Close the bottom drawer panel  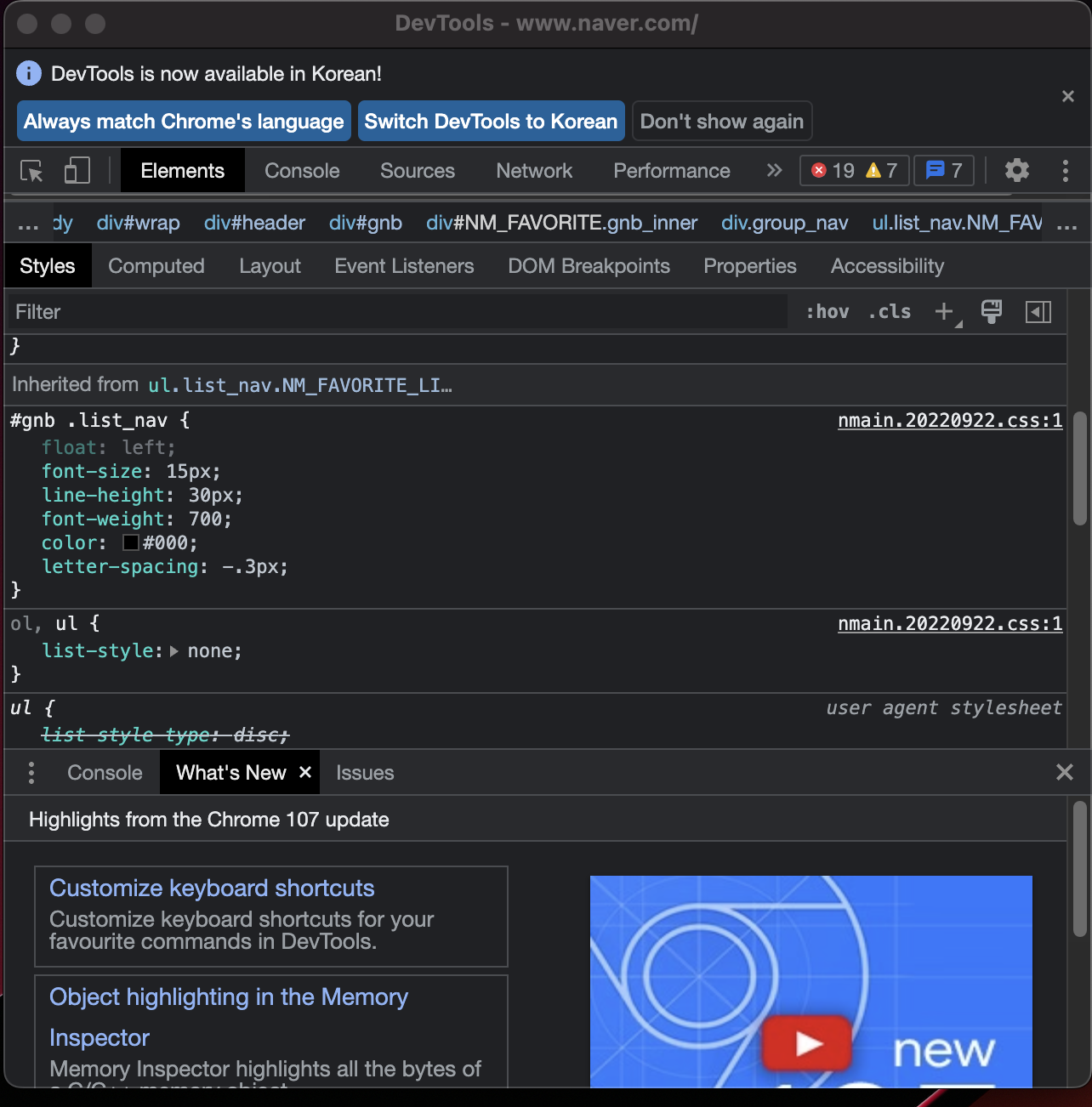1064,772
